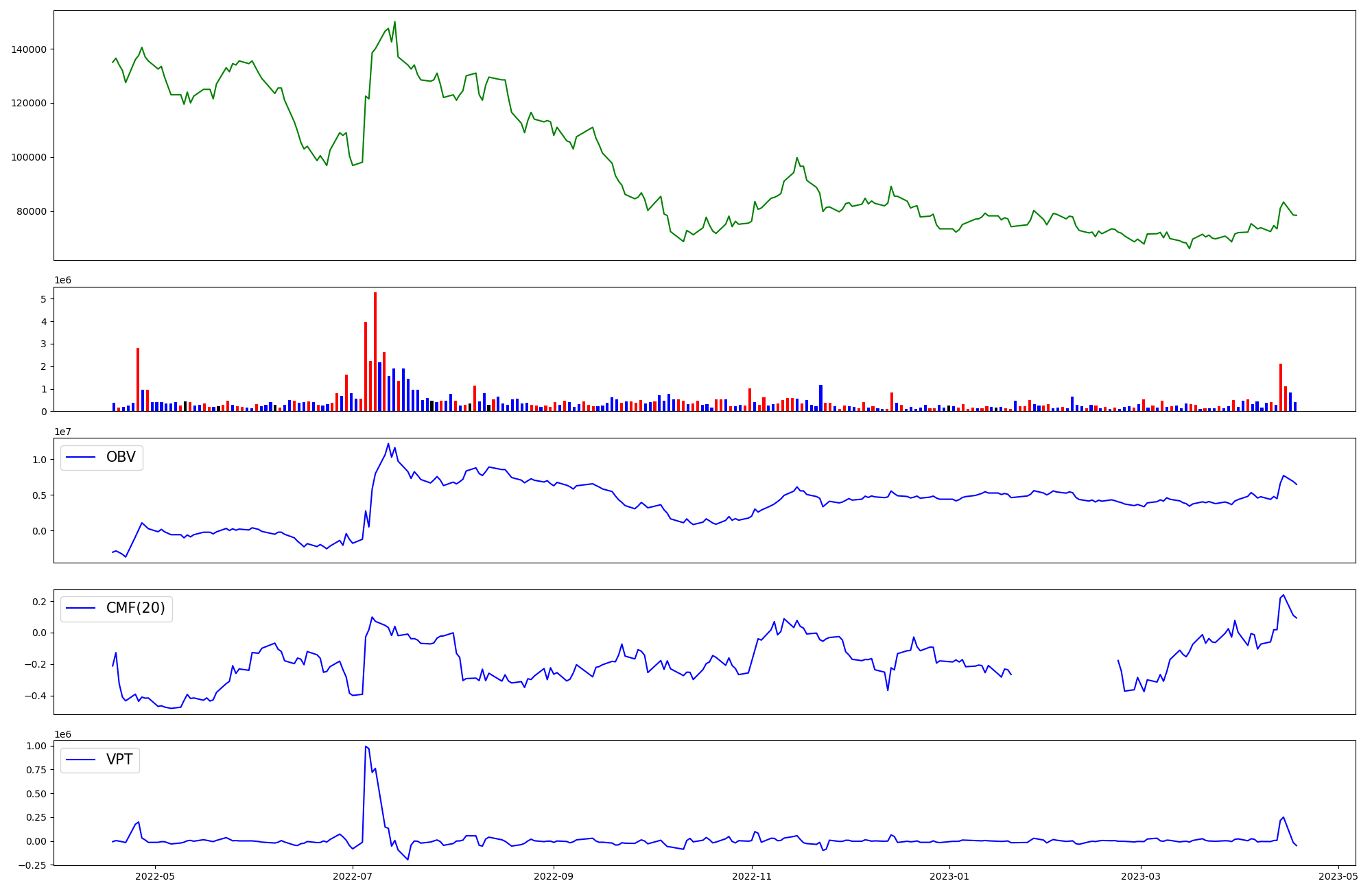Screen dimensions: 1372x892
Task: Click the 2022-09 x-axis date label
Action: tap(553, 876)
